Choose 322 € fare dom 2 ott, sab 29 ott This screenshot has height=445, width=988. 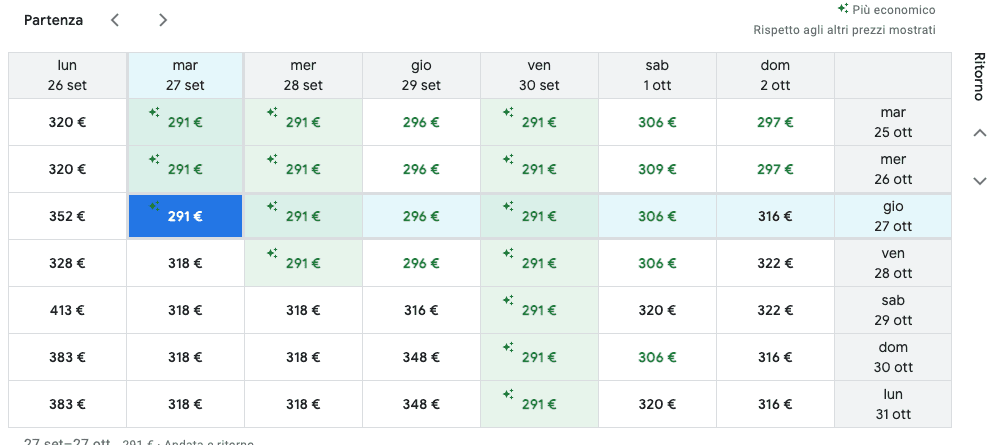775,310
